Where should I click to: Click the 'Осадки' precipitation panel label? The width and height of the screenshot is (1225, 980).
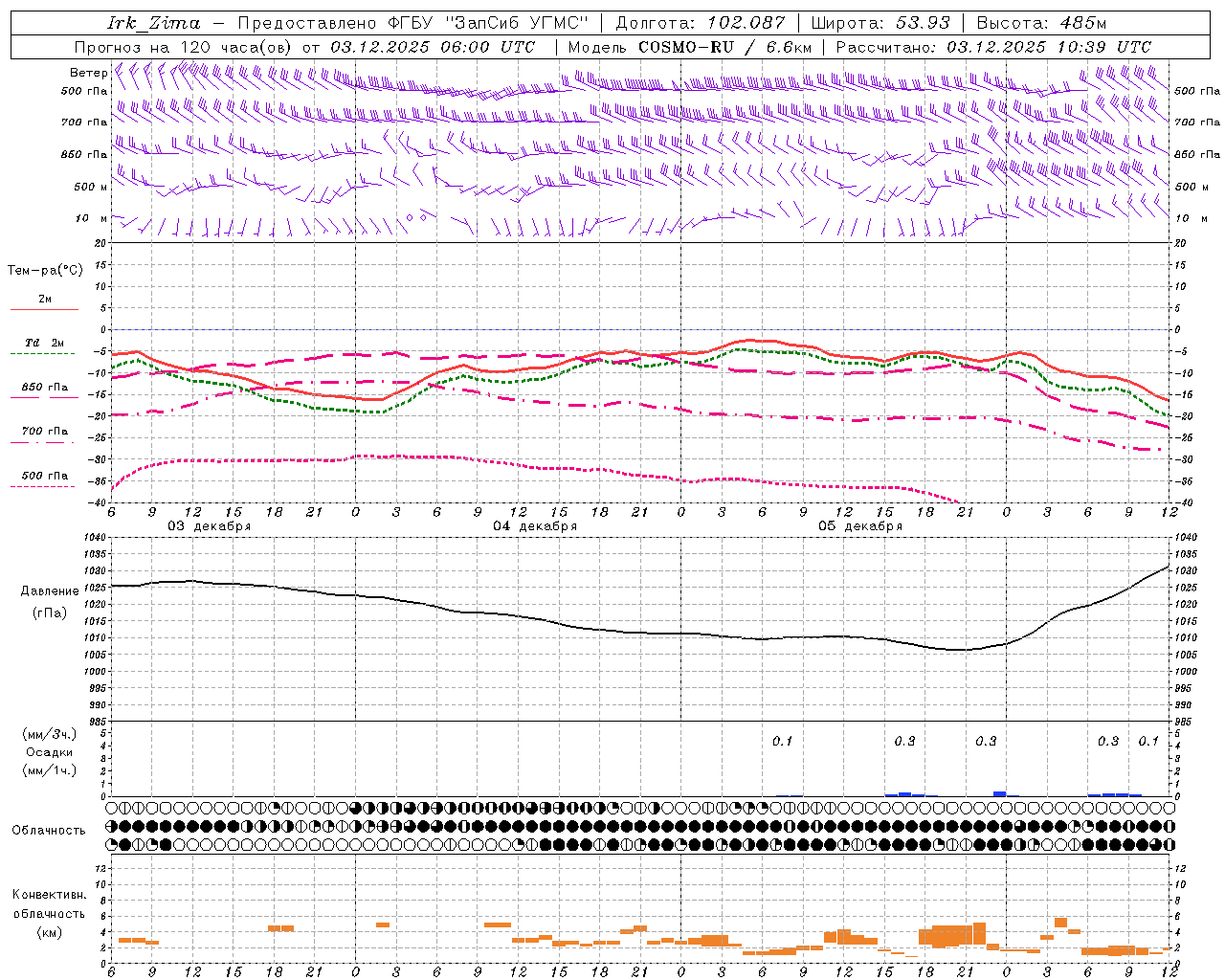(x=49, y=752)
